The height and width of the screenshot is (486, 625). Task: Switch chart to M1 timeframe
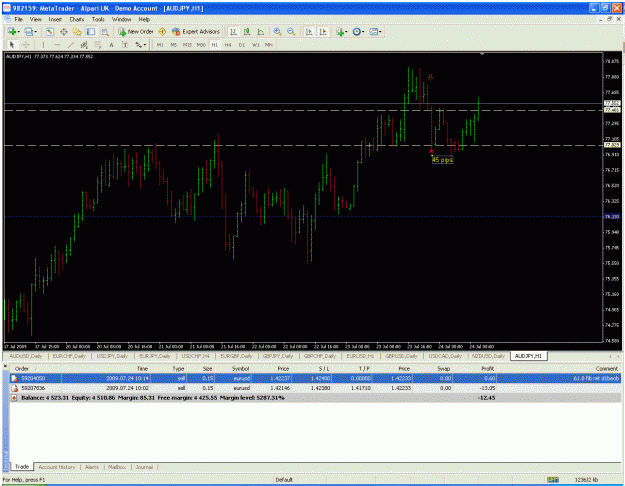click(x=160, y=45)
